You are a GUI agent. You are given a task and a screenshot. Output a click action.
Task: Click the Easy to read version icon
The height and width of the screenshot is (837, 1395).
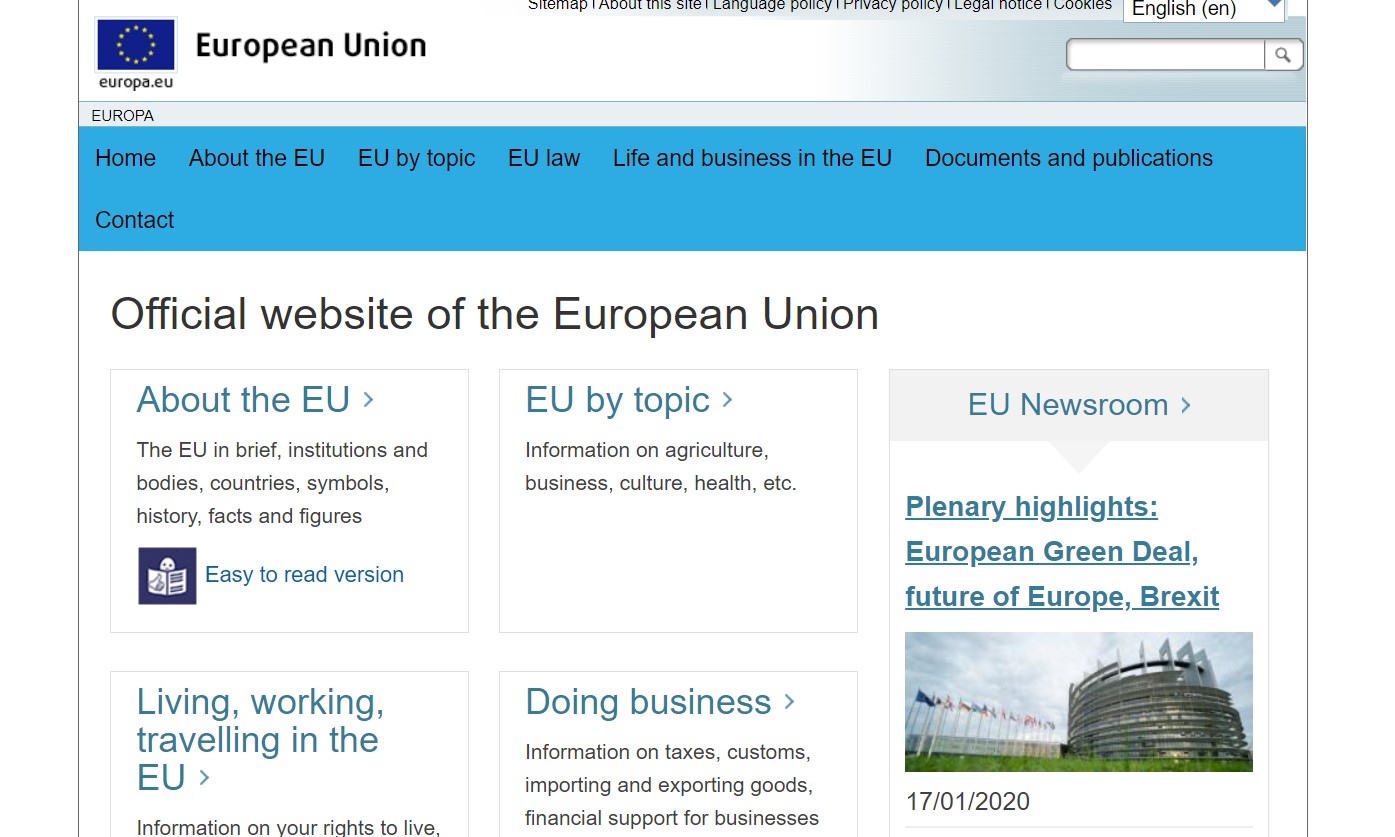pyautogui.click(x=167, y=576)
